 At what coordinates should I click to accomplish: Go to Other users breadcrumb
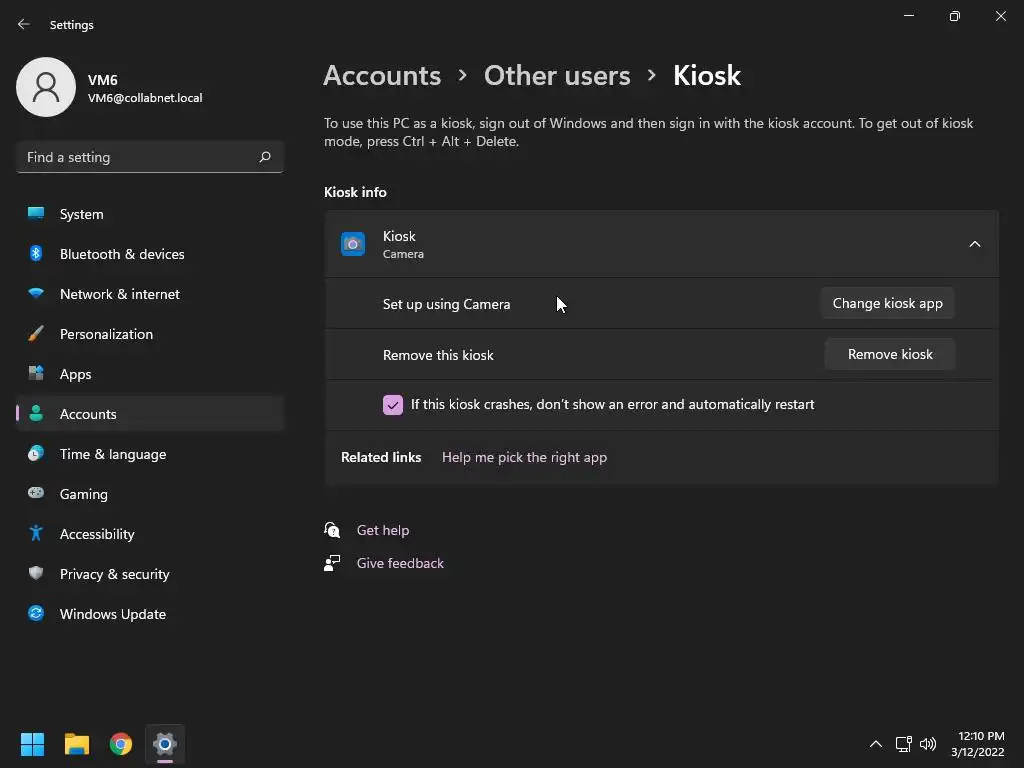(557, 75)
